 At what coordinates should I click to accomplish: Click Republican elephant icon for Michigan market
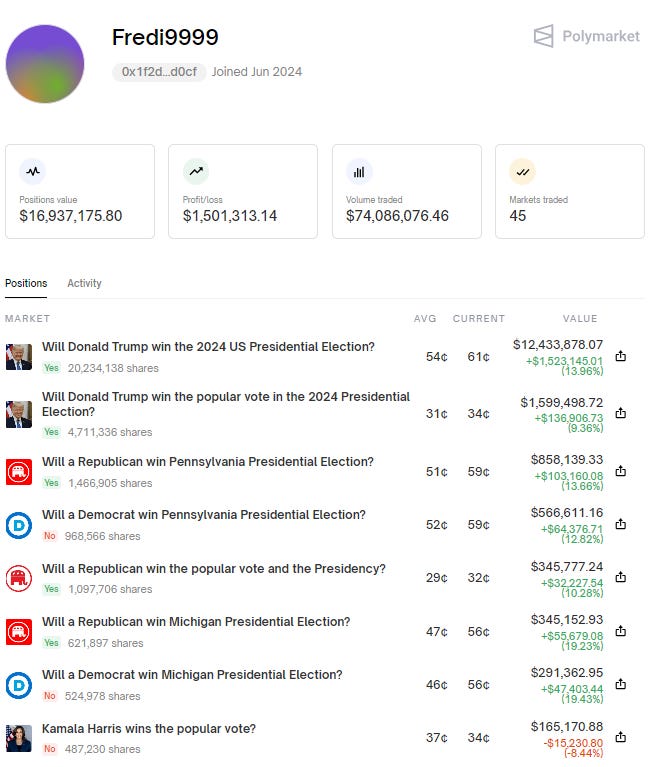click(x=19, y=632)
